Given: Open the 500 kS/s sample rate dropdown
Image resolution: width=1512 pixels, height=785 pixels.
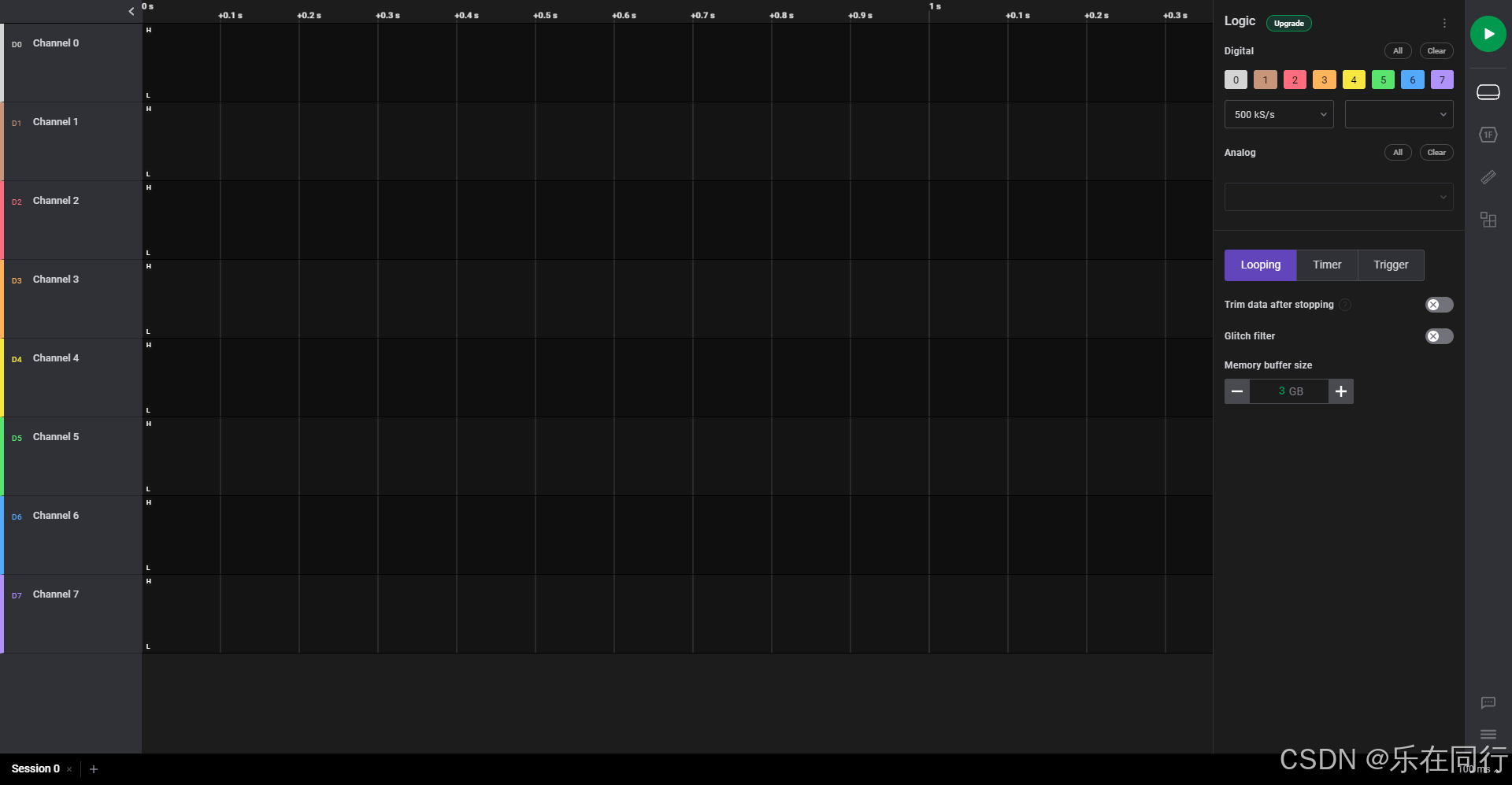Looking at the screenshot, I should click(x=1279, y=114).
